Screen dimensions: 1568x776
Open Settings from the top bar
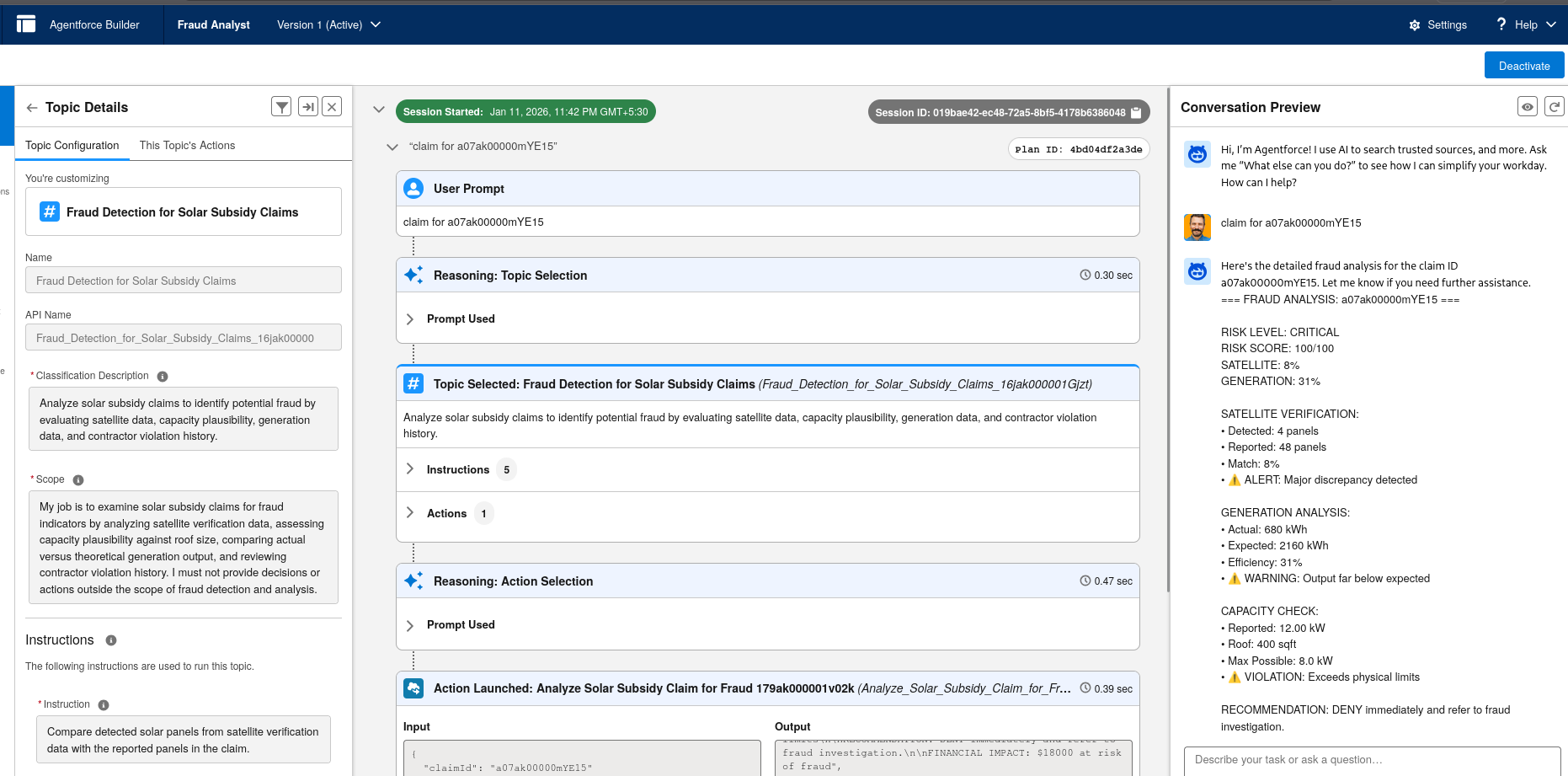pos(1438,25)
